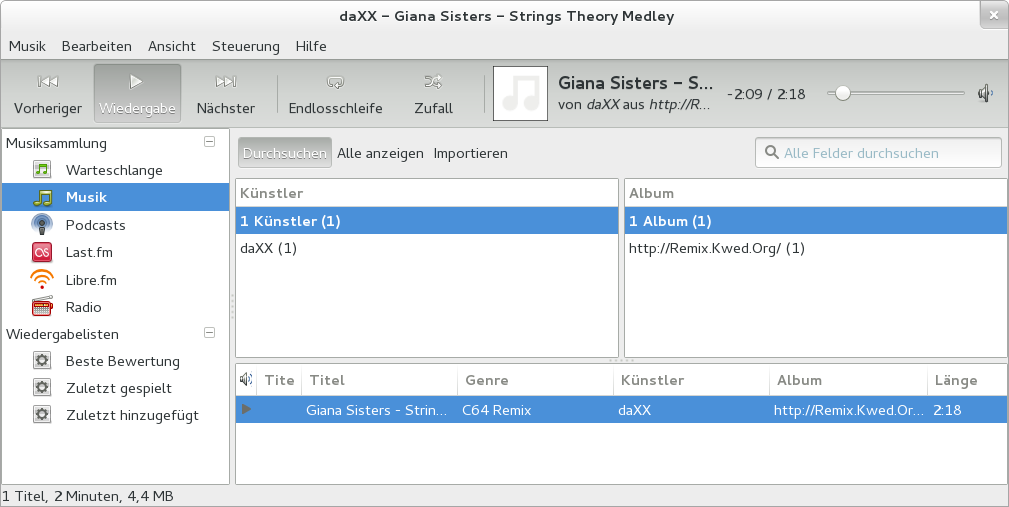The height and width of the screenshot is (507, 1009).
Task: Open Warteschlange queue in sidebar
Action: tap(113, 170)
